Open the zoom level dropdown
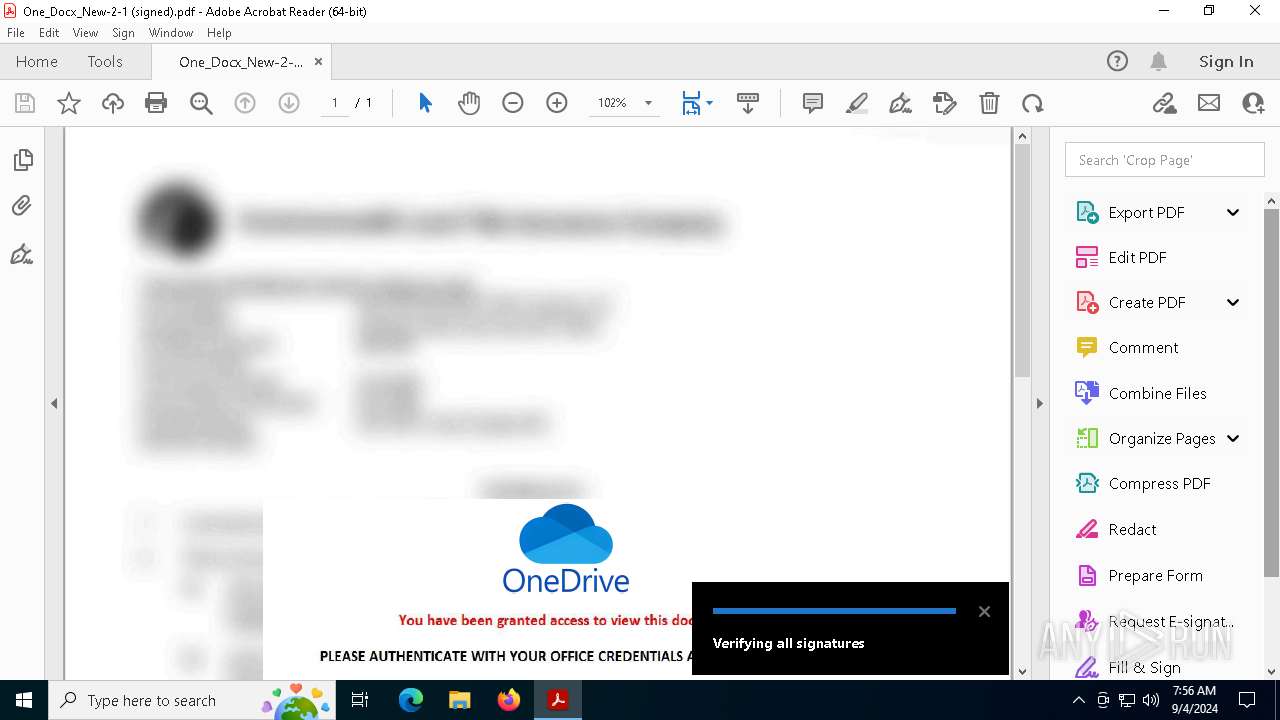The image size is (1280, 720). coord(648,103)
